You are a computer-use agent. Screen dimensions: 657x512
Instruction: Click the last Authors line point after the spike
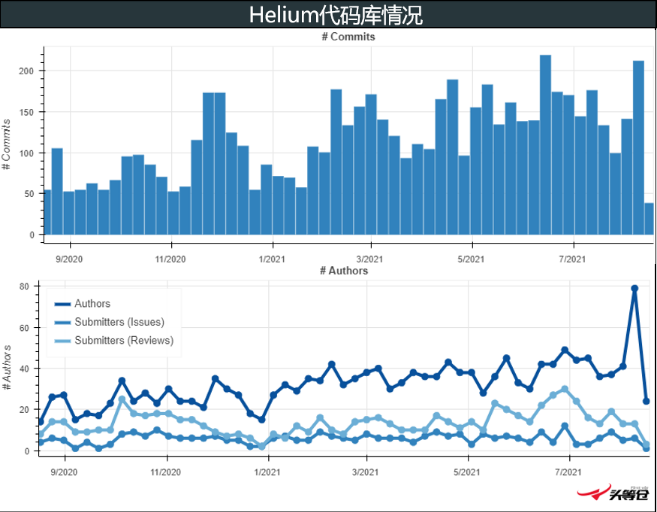click(x=646, y=401)
